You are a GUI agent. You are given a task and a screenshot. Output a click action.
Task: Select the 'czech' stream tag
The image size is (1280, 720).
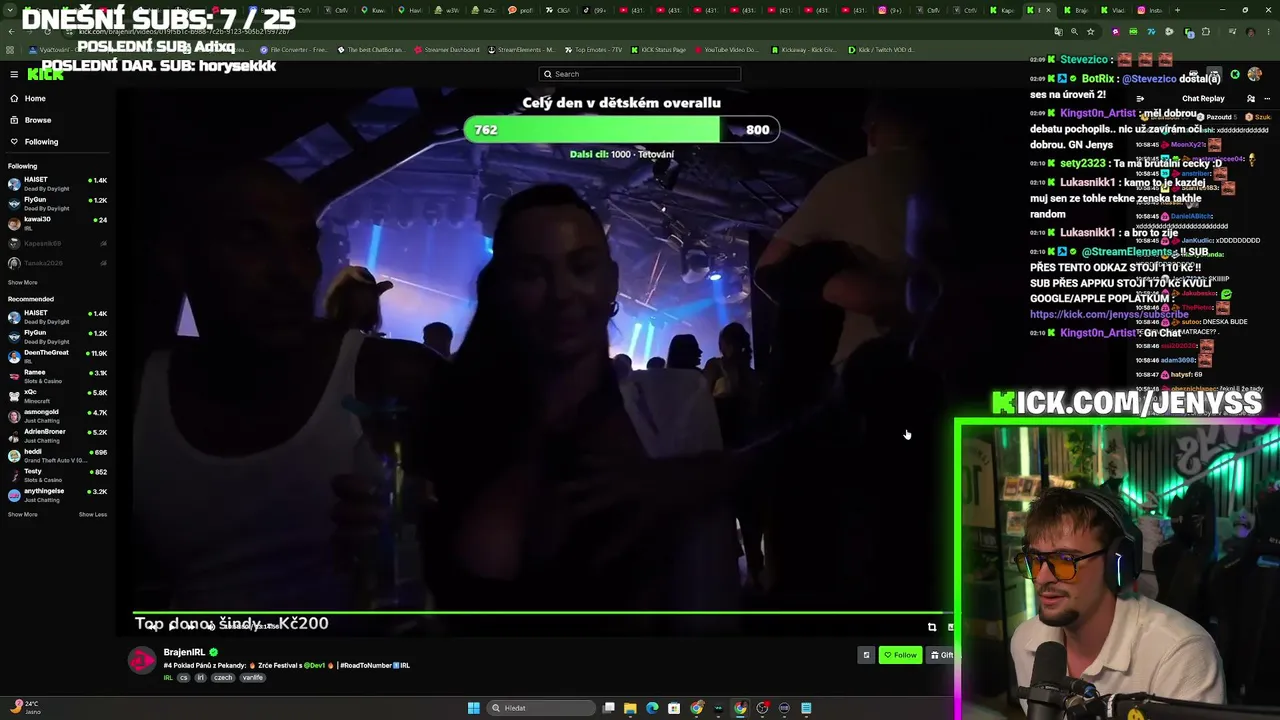tap(223, 678)
